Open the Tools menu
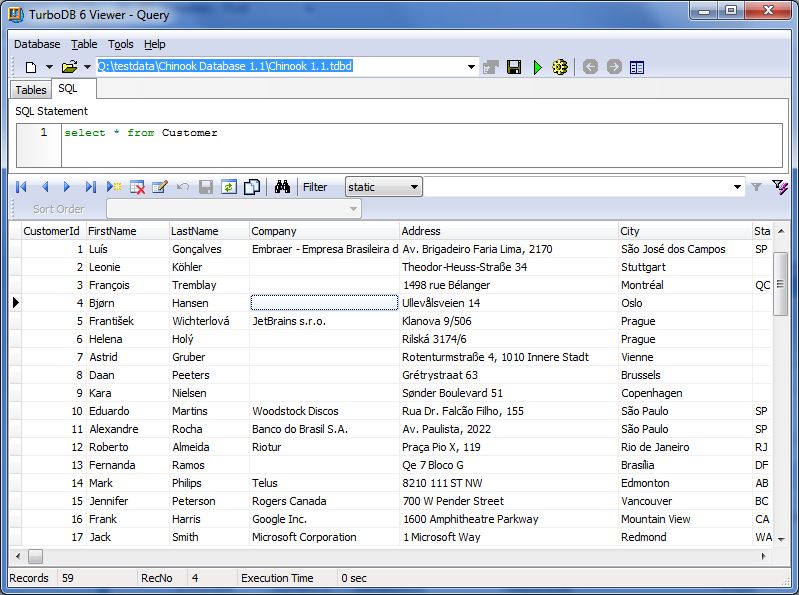Image resolution: width=799 pixels, height=595 pixels. [121, 44]
